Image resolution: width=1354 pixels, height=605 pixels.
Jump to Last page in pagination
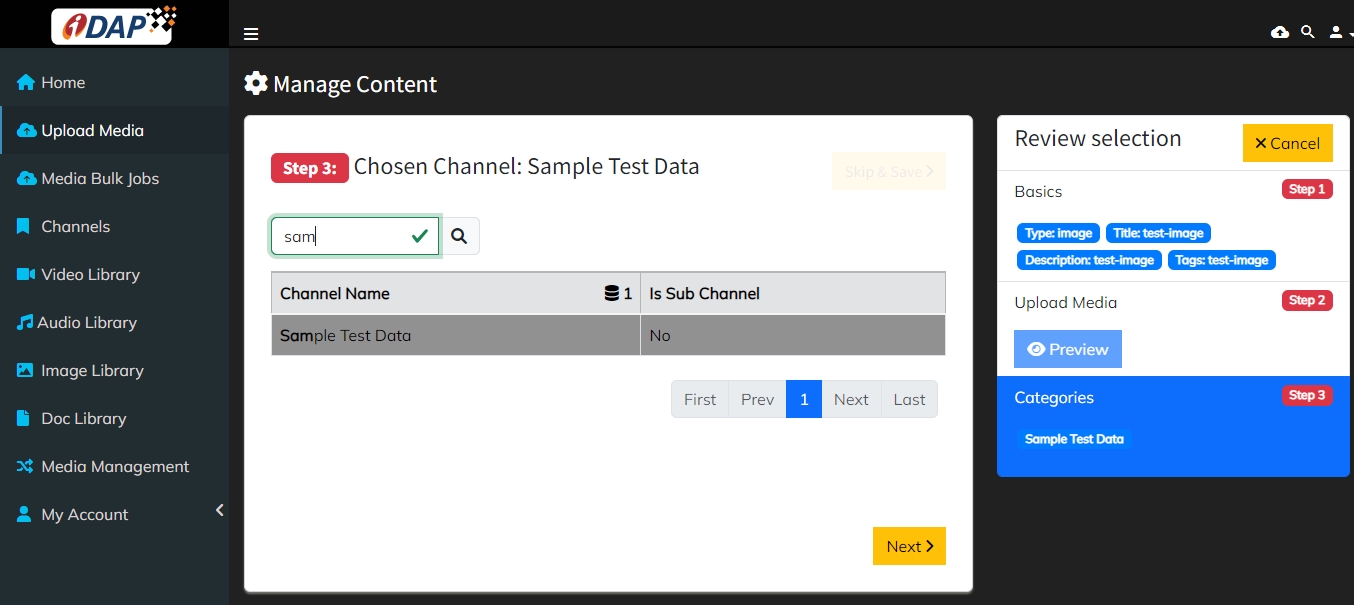pos(909,399)
